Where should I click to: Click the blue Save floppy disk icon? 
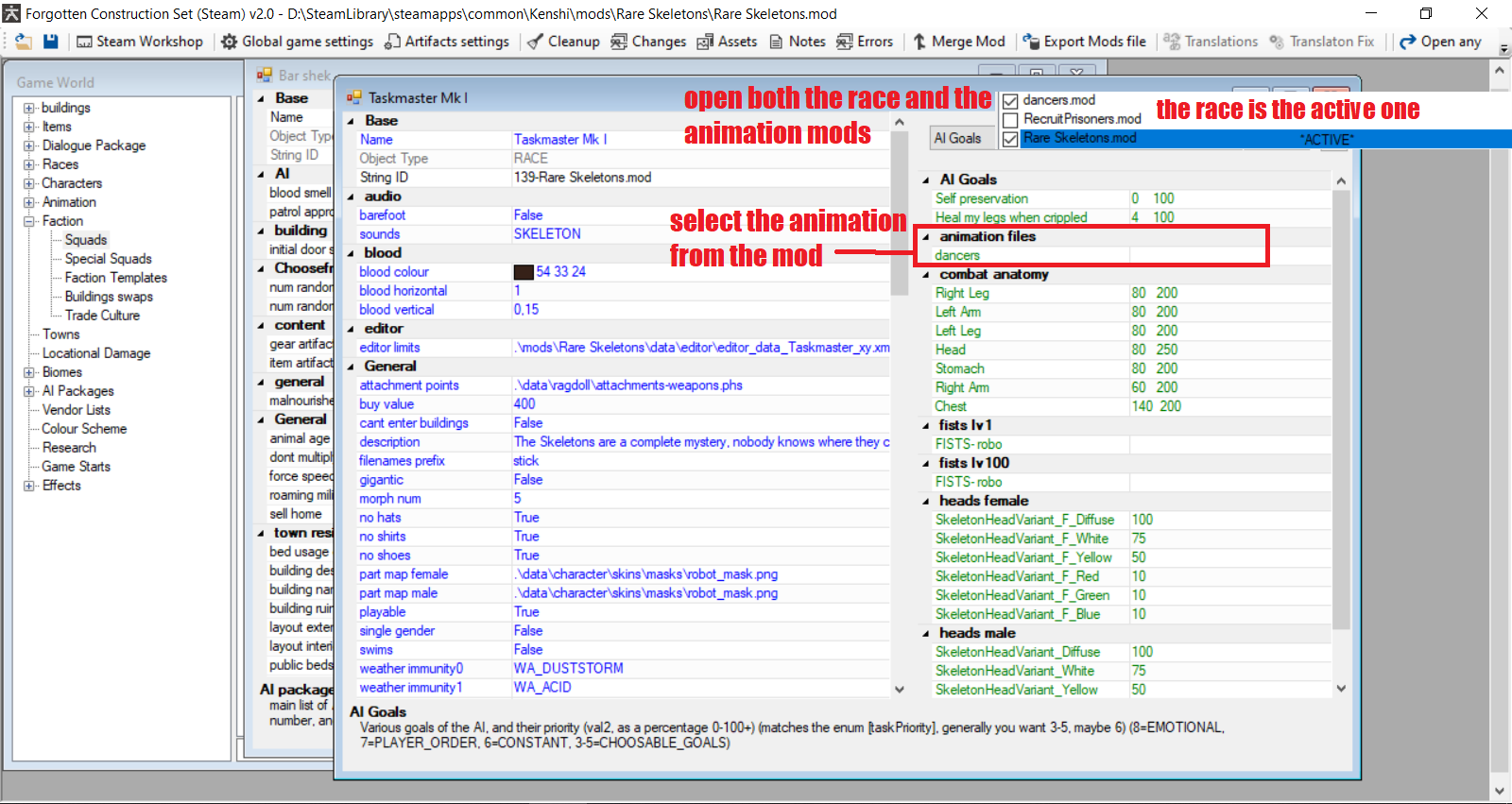coord(51,42)
